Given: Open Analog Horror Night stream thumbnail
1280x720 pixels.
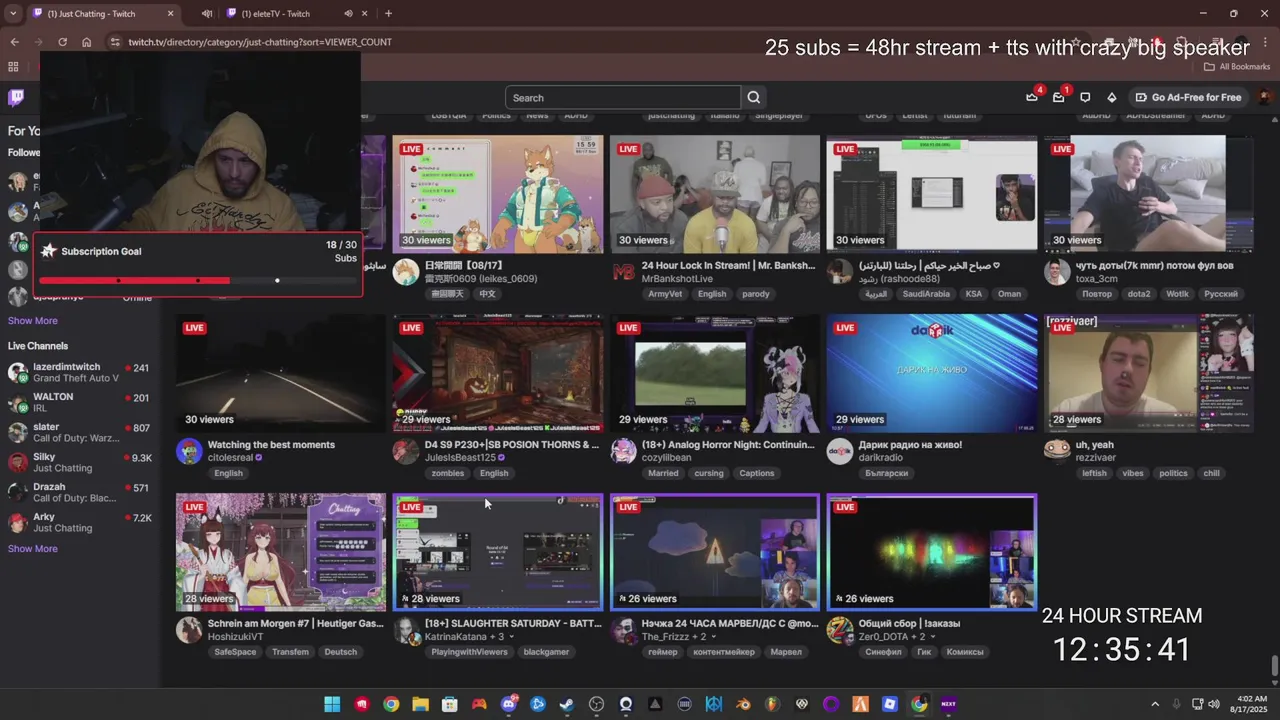Looking at the screenshot, I should pos(715,373).
